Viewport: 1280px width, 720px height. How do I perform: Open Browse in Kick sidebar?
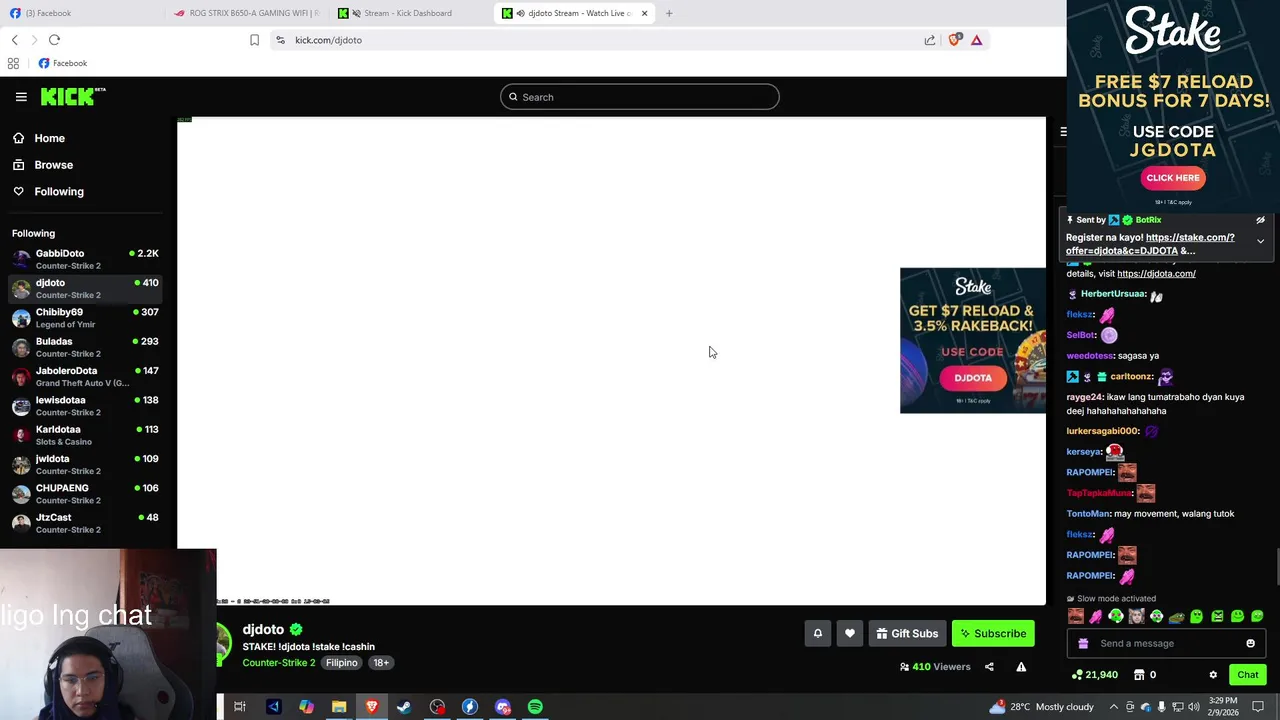(x=43, y=165)
